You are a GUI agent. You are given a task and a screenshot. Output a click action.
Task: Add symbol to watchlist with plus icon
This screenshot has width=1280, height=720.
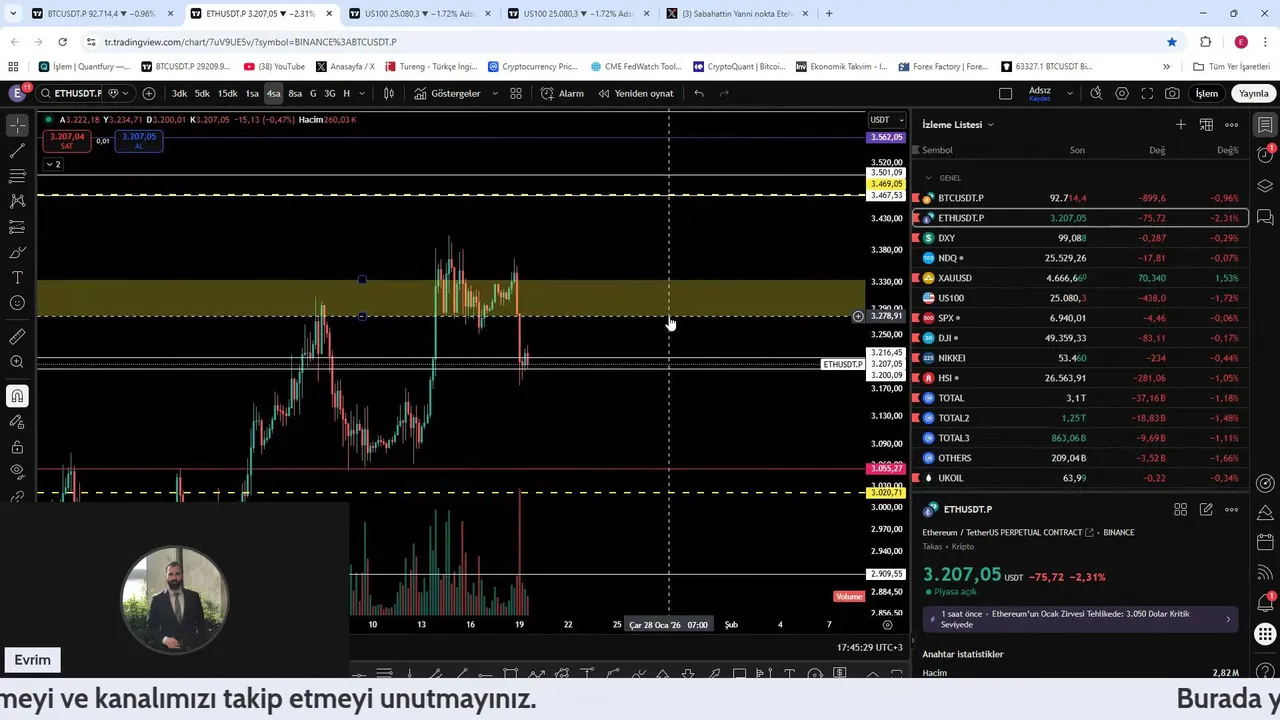click(x=1181, y=124)
